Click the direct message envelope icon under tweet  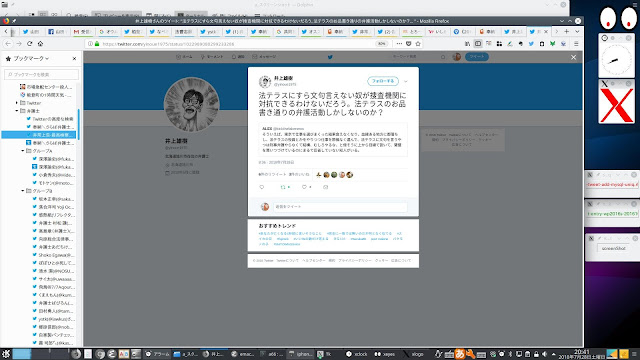coord(325,187)
